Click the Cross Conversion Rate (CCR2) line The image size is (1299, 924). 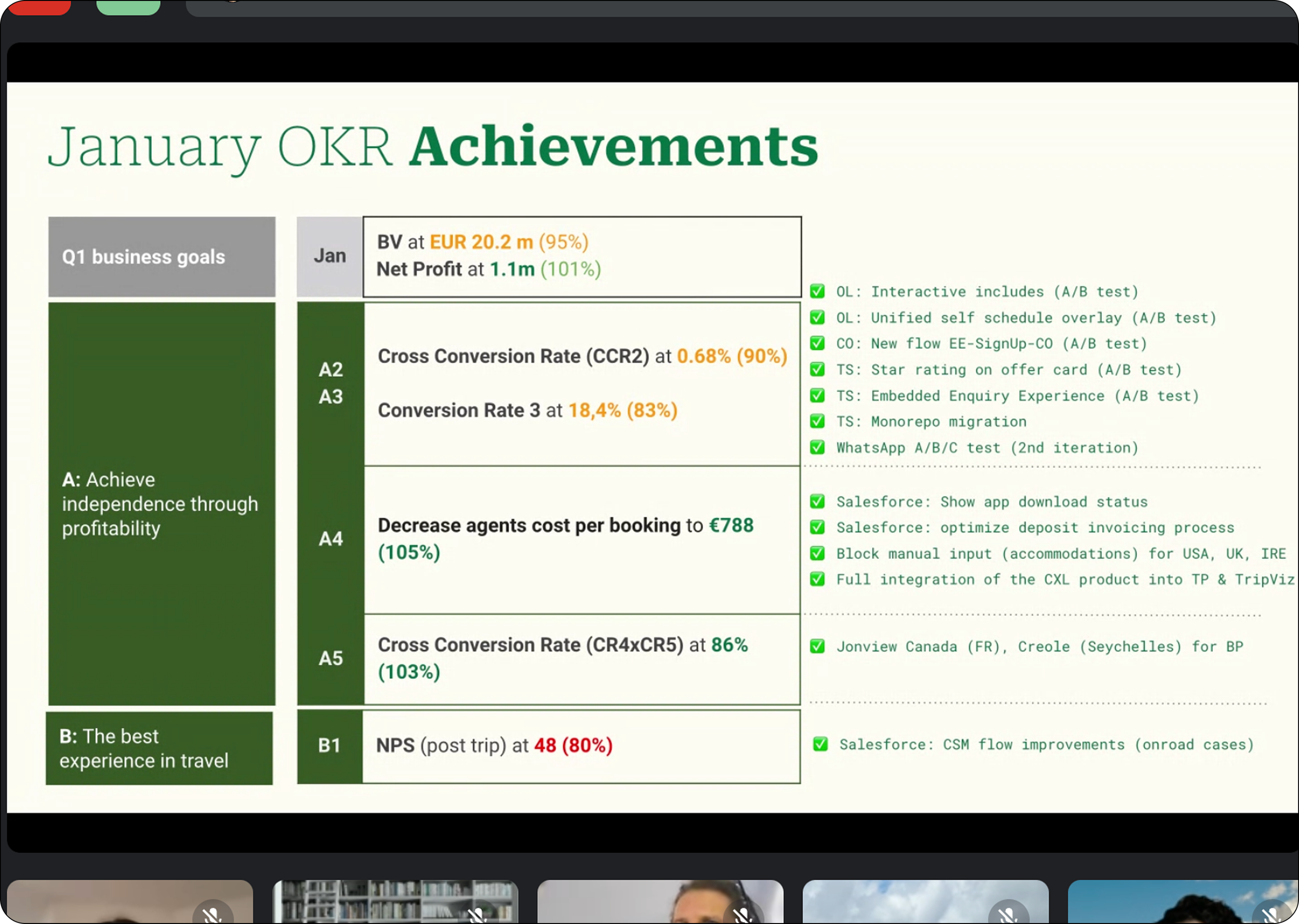(582, 356)
